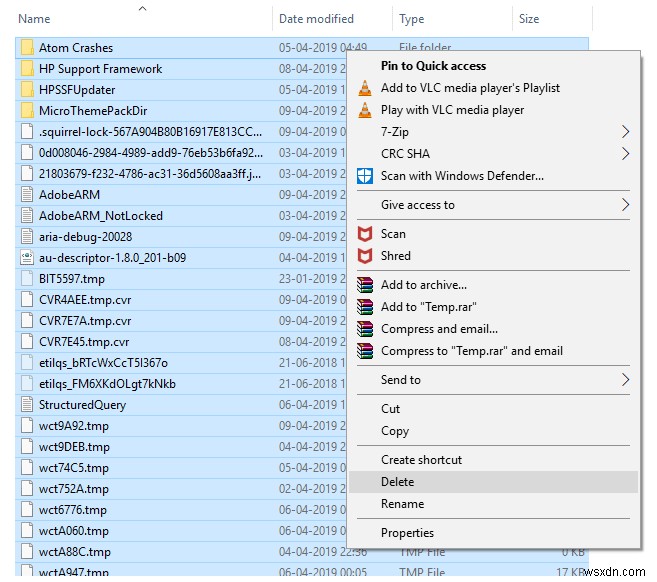Click the HP Support Framework folder icon
Image resolution: width=657 pixels, height=582 pixels.
tap(27, 69)
